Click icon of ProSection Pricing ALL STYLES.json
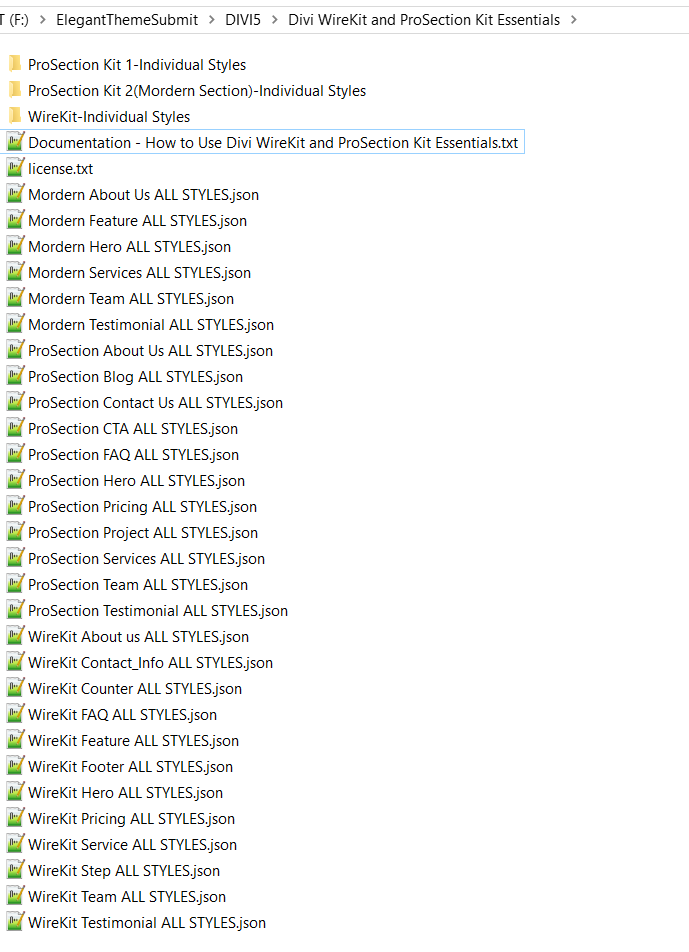689x952 pixels. coord(15,506)
